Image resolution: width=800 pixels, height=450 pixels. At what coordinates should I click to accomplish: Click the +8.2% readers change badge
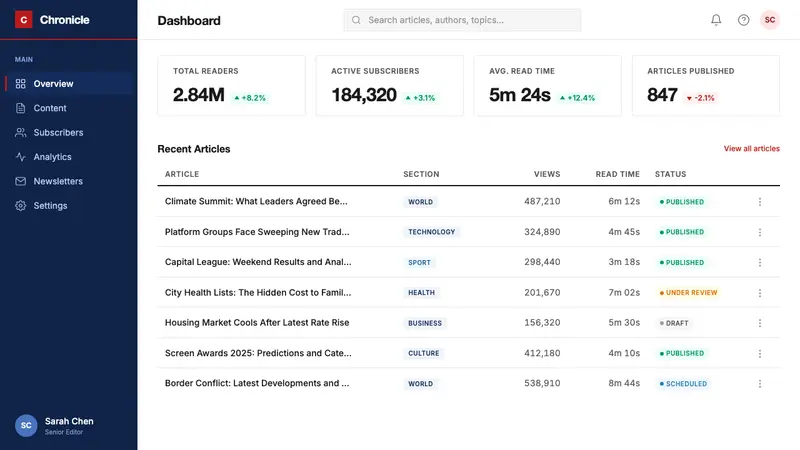(x=250, y=98)
